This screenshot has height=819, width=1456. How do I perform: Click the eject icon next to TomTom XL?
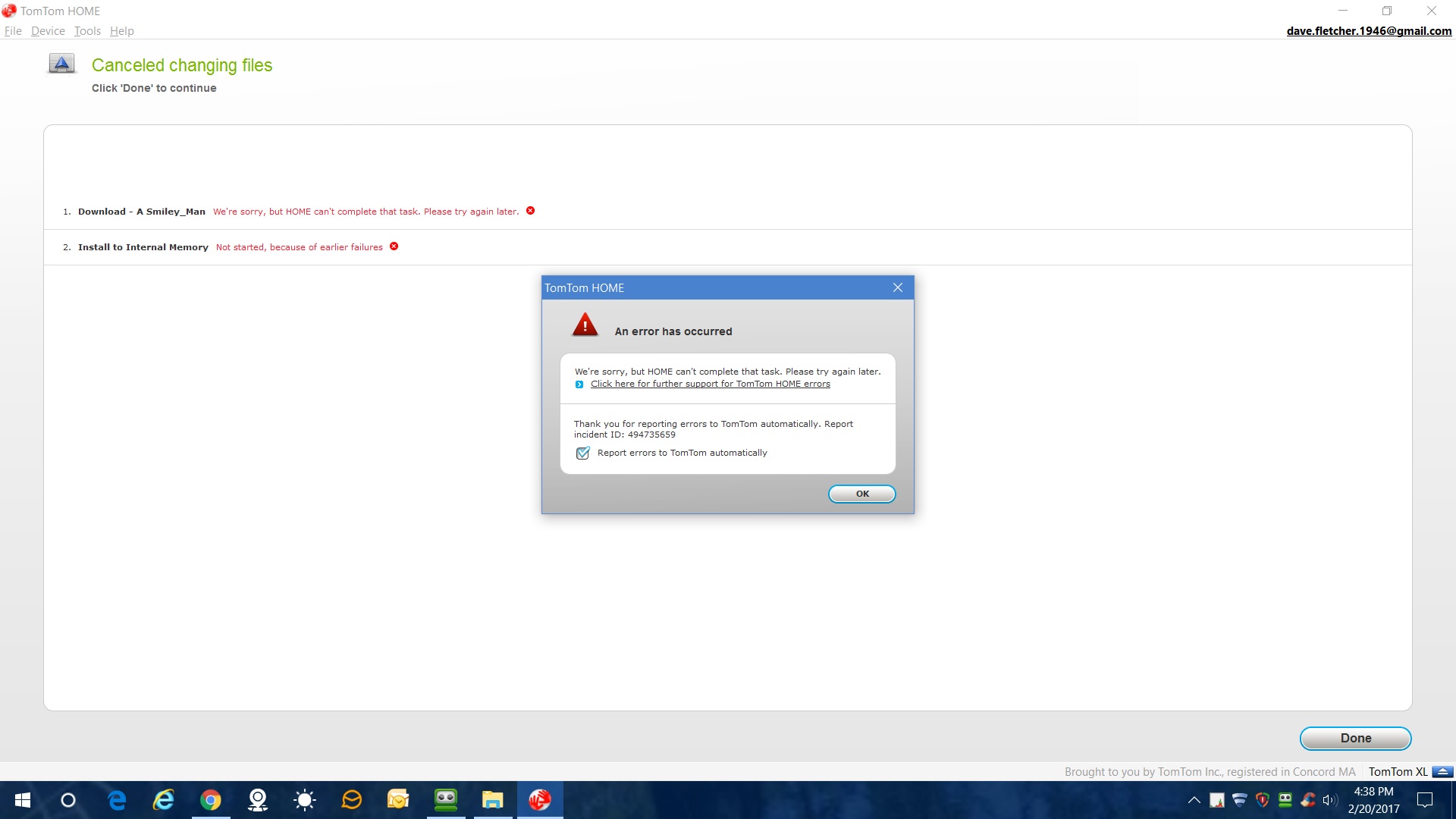tap(1443, 772)
